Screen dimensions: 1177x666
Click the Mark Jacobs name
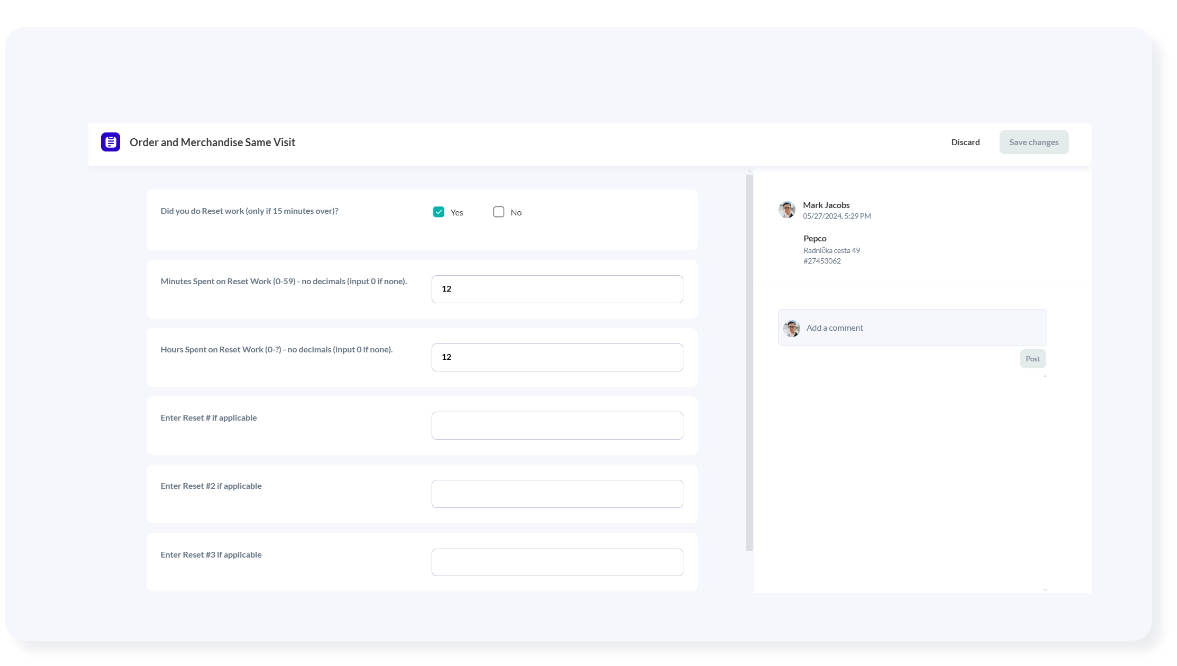[826, 205]
